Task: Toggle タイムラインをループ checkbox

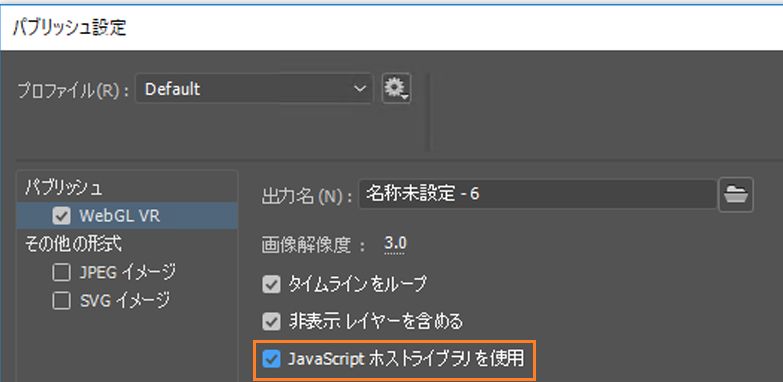Action: point(272,285)
